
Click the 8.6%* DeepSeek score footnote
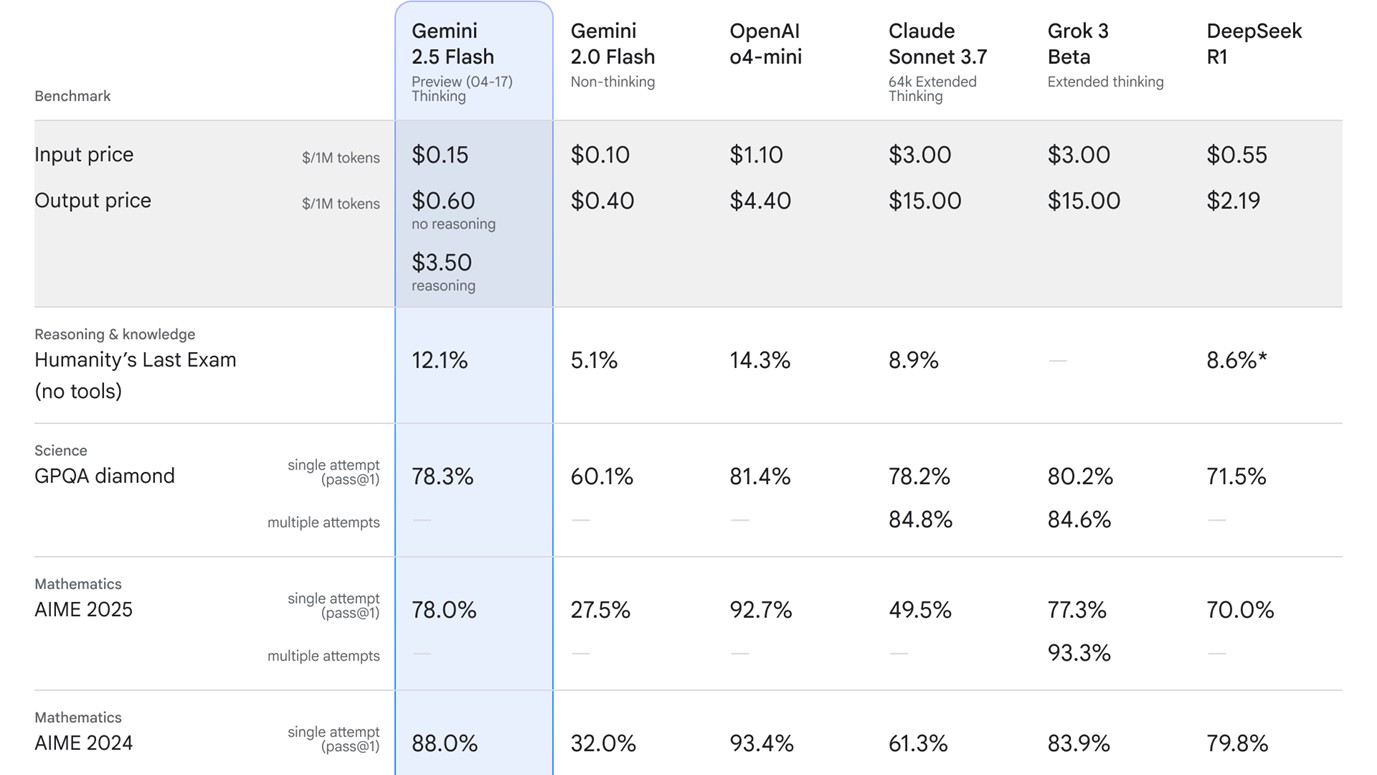point(1237,361)
